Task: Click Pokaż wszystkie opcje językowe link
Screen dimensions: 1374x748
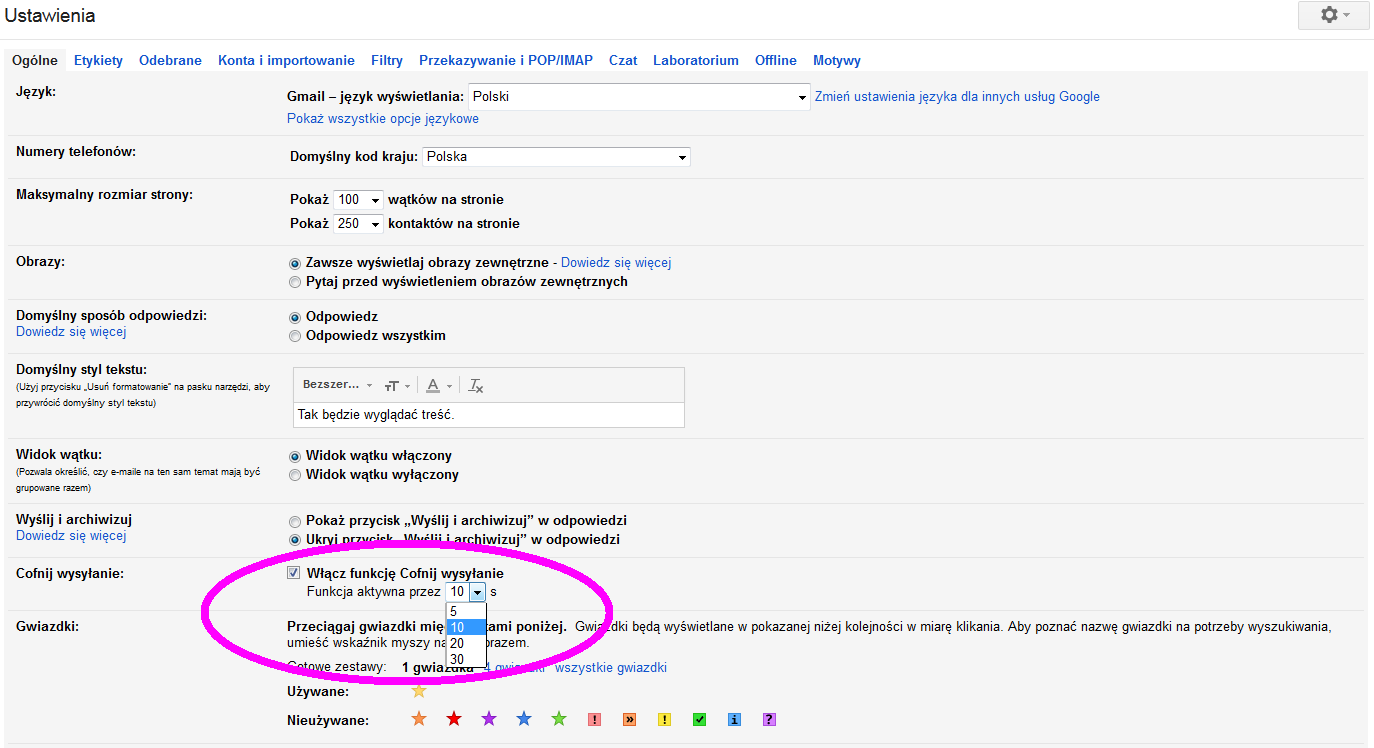Action: click(x=383, y=119)
